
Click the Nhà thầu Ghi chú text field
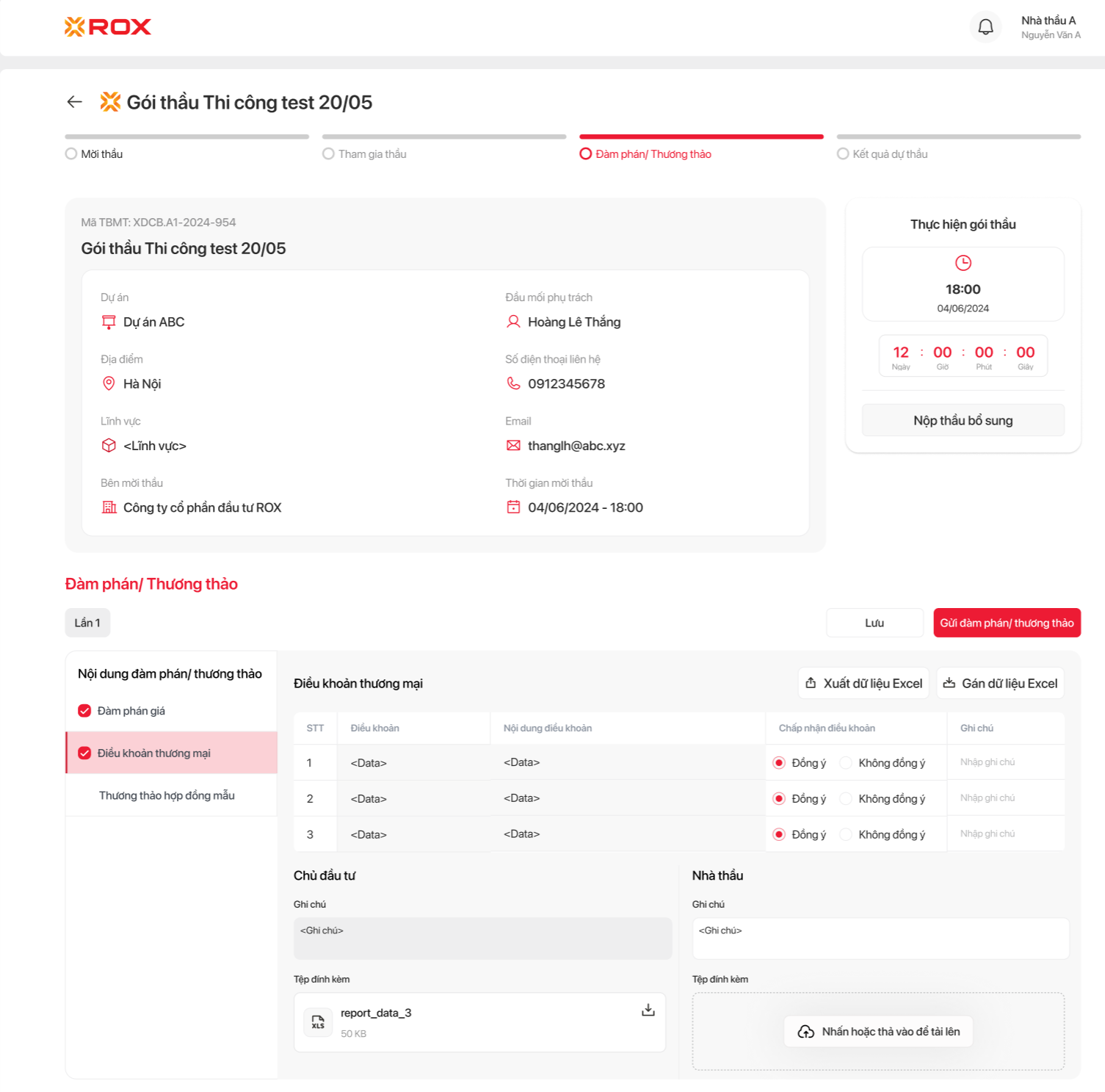[x=880, y=939]
